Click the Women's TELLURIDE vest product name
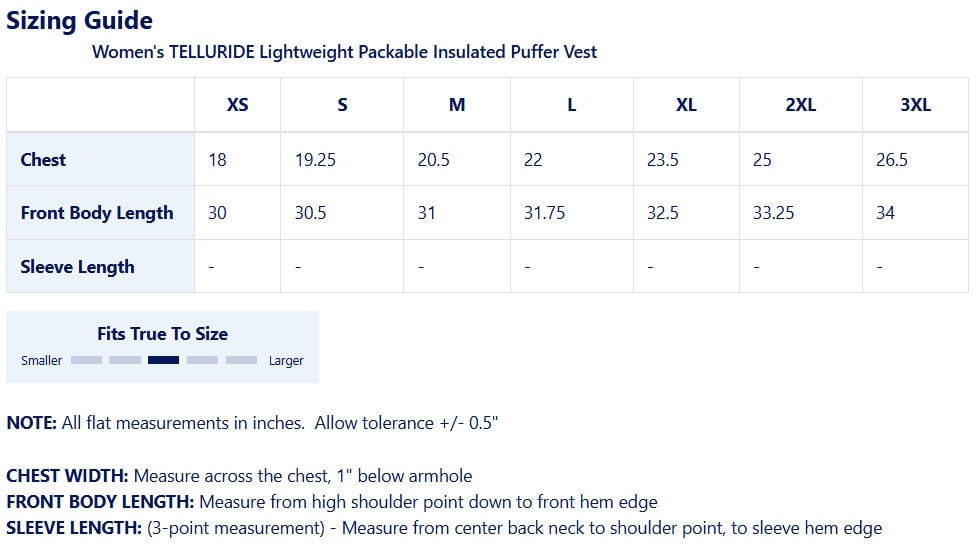This screenshot has width=973, height=544. tap(344, 52)
